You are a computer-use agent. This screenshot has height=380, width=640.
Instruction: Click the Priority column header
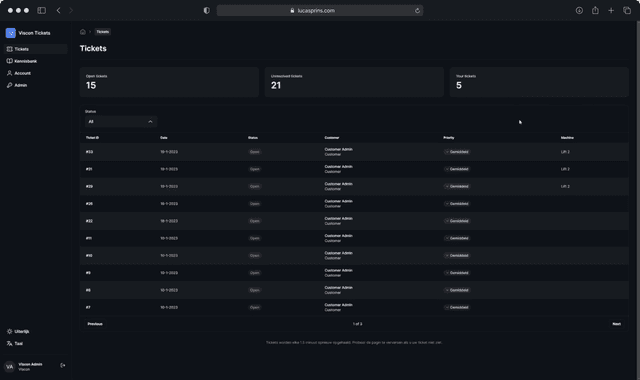(449, 138)
